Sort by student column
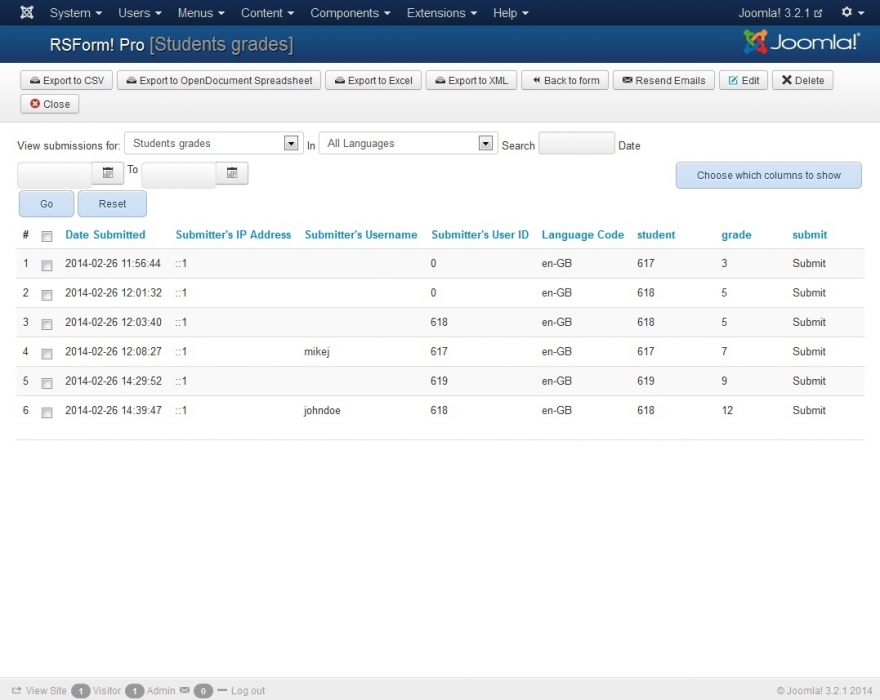The height and width of the screenshot is (700, 880). [x=656, y=235]
